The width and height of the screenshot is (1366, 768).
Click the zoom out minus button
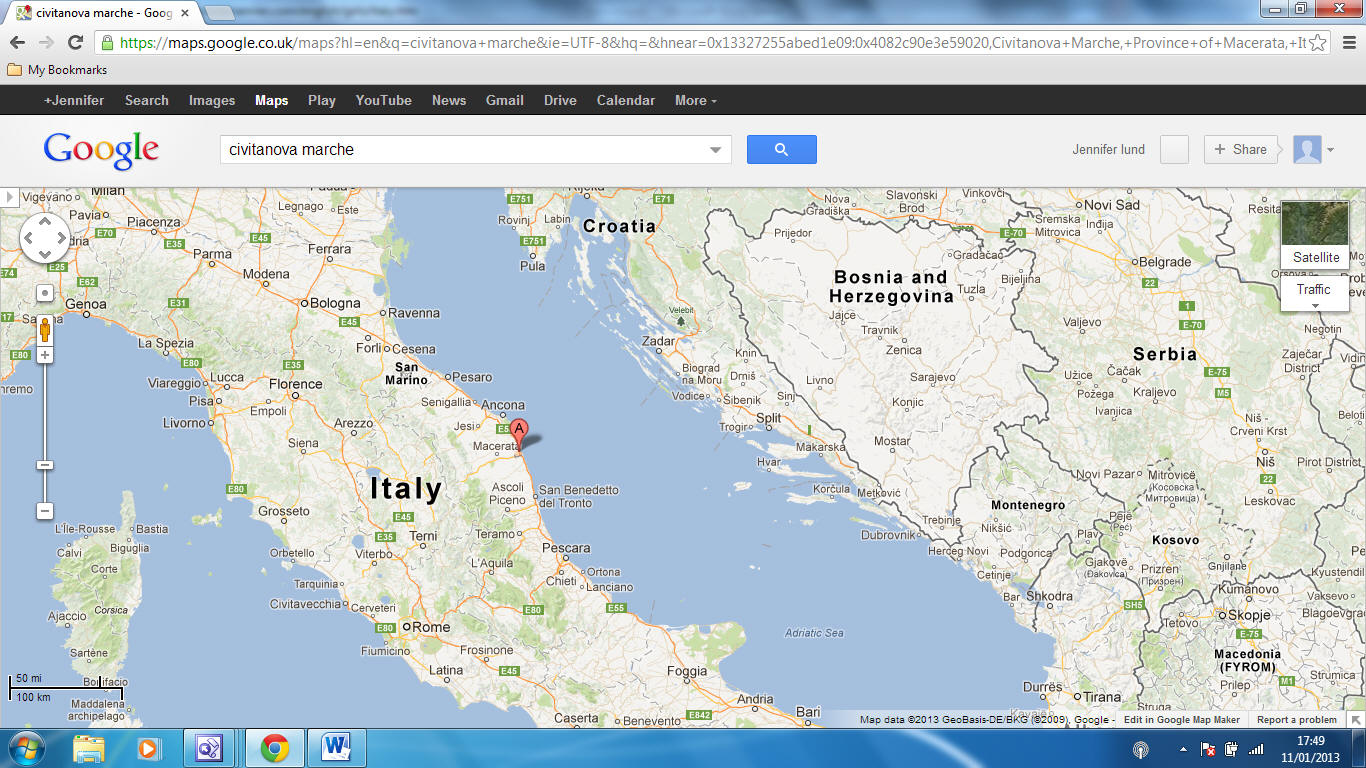[45, 511]
